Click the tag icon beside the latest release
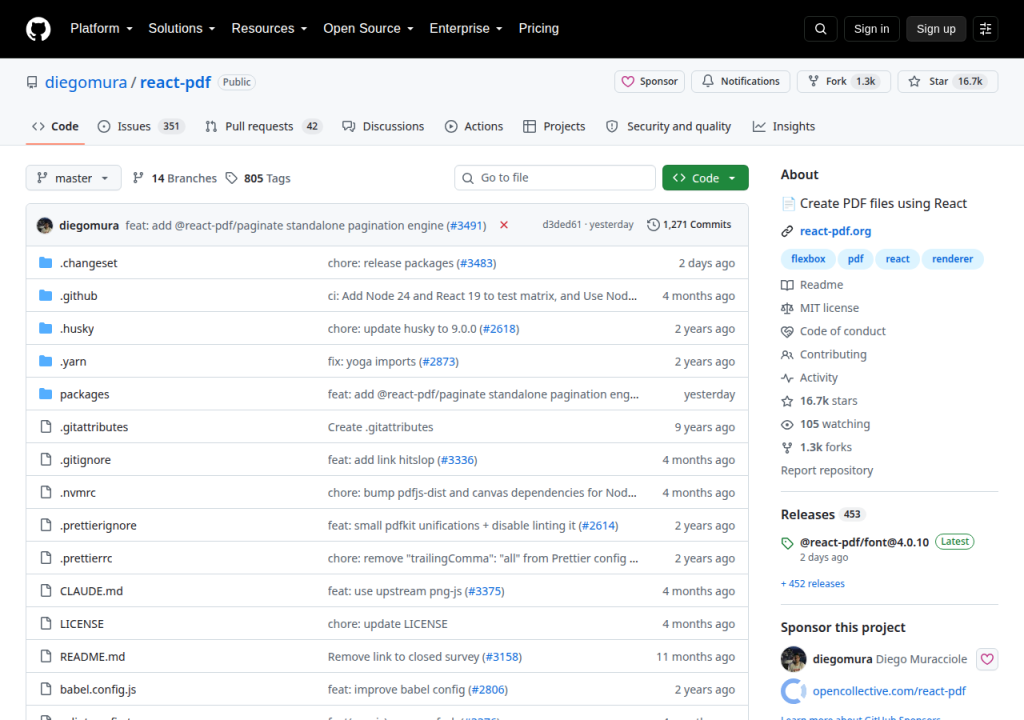The height and width of the screenshot is (720, 1024). pos(788,543)
